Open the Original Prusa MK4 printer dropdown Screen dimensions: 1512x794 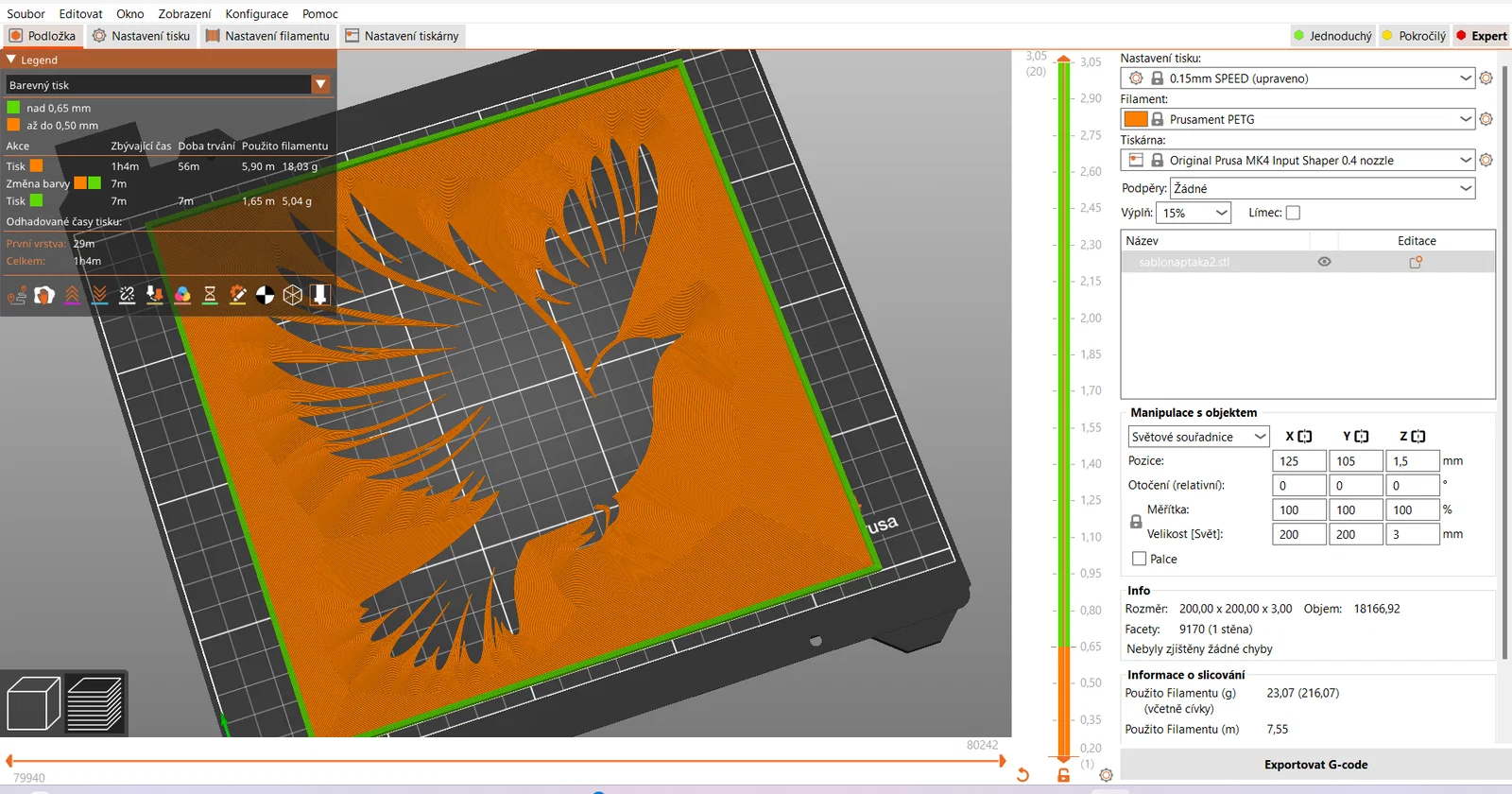pos(1297,161)
